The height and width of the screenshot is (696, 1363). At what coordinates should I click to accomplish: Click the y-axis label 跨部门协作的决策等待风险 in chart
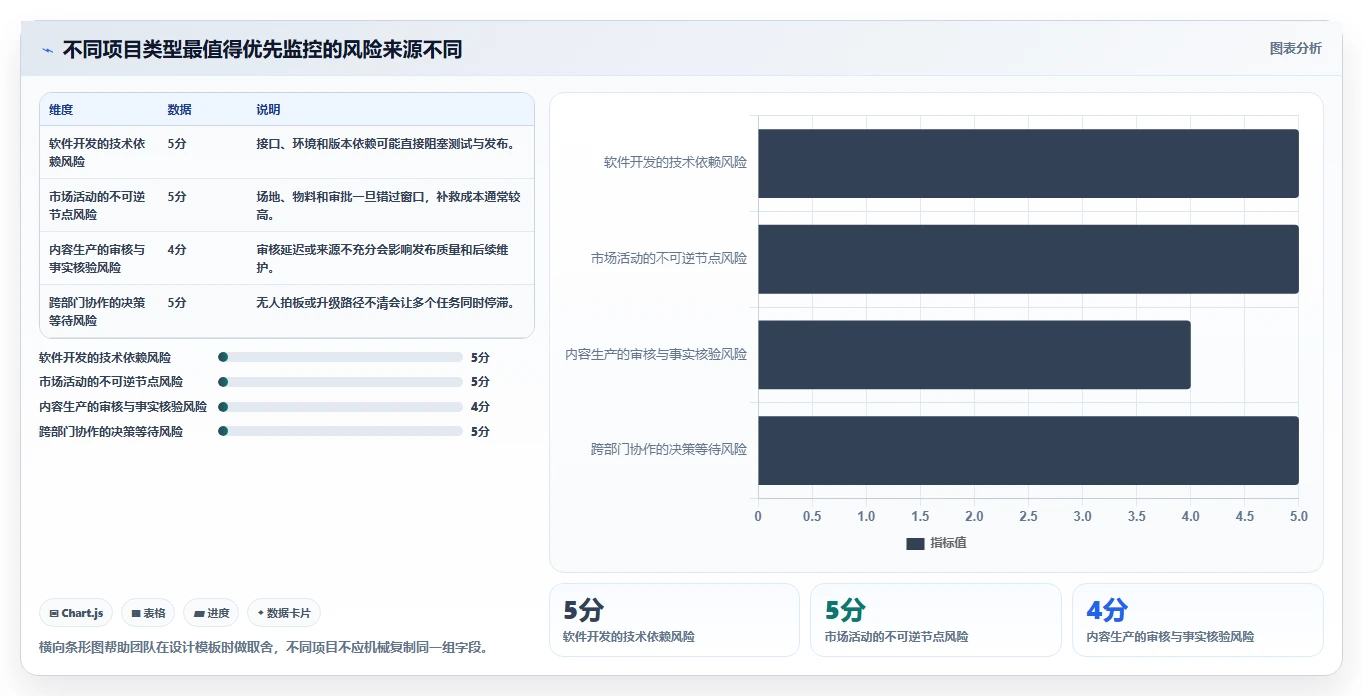669,450
